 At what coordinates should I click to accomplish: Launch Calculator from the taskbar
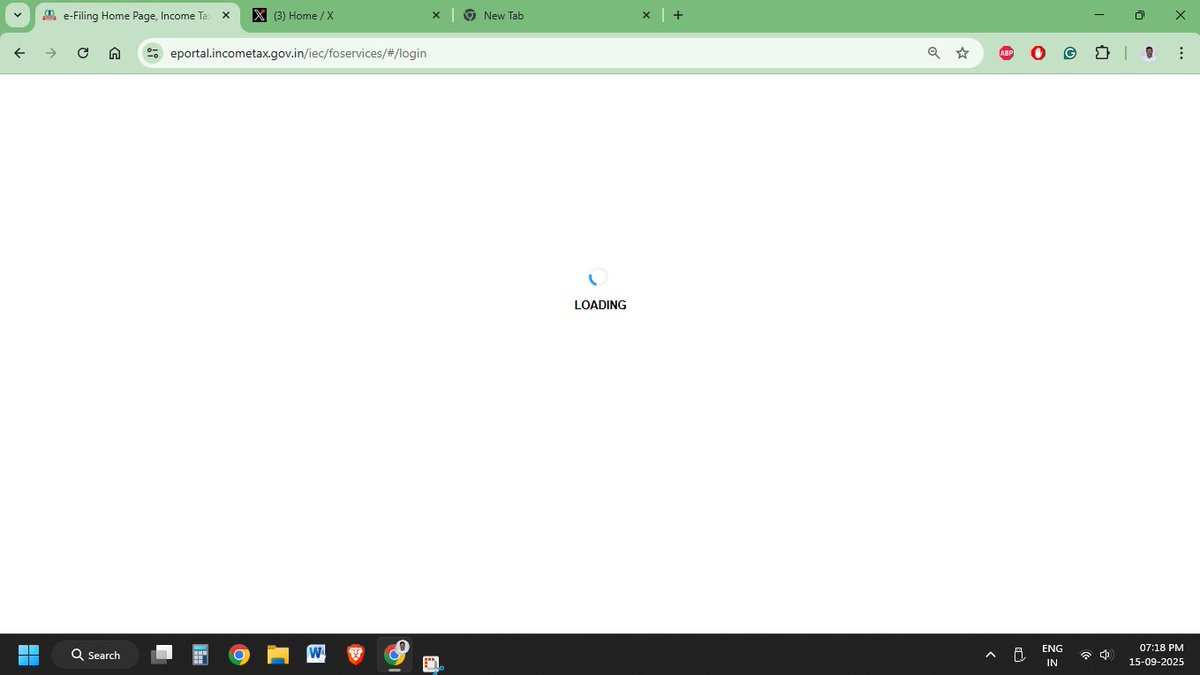pyautogui.click(x=200, y=655)
